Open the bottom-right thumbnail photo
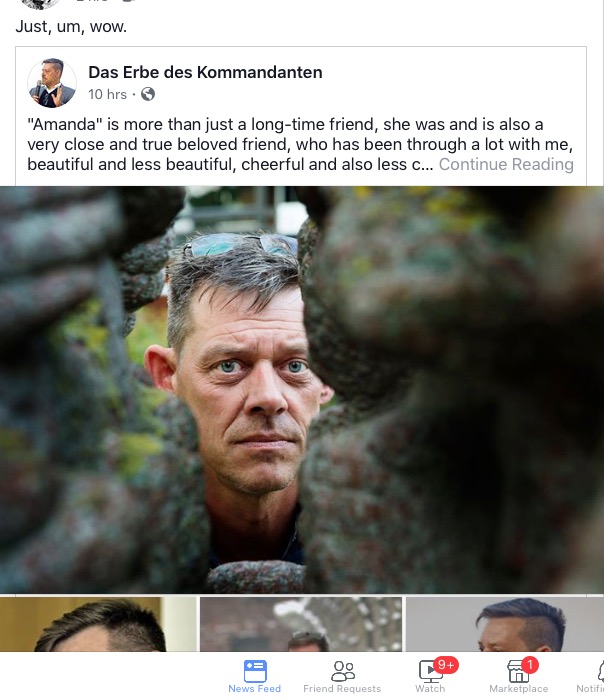Viewport: 604px width, 700px height. 505,624
